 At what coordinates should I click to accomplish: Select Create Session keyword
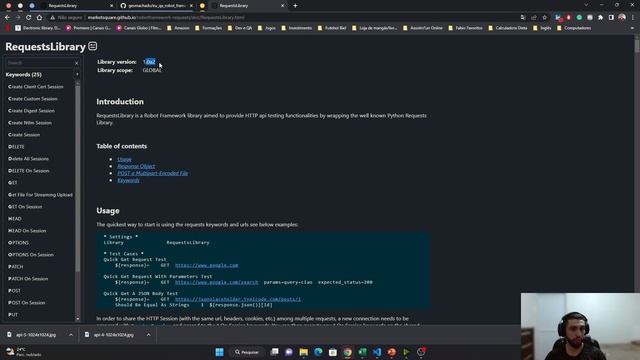coord(24,135)
